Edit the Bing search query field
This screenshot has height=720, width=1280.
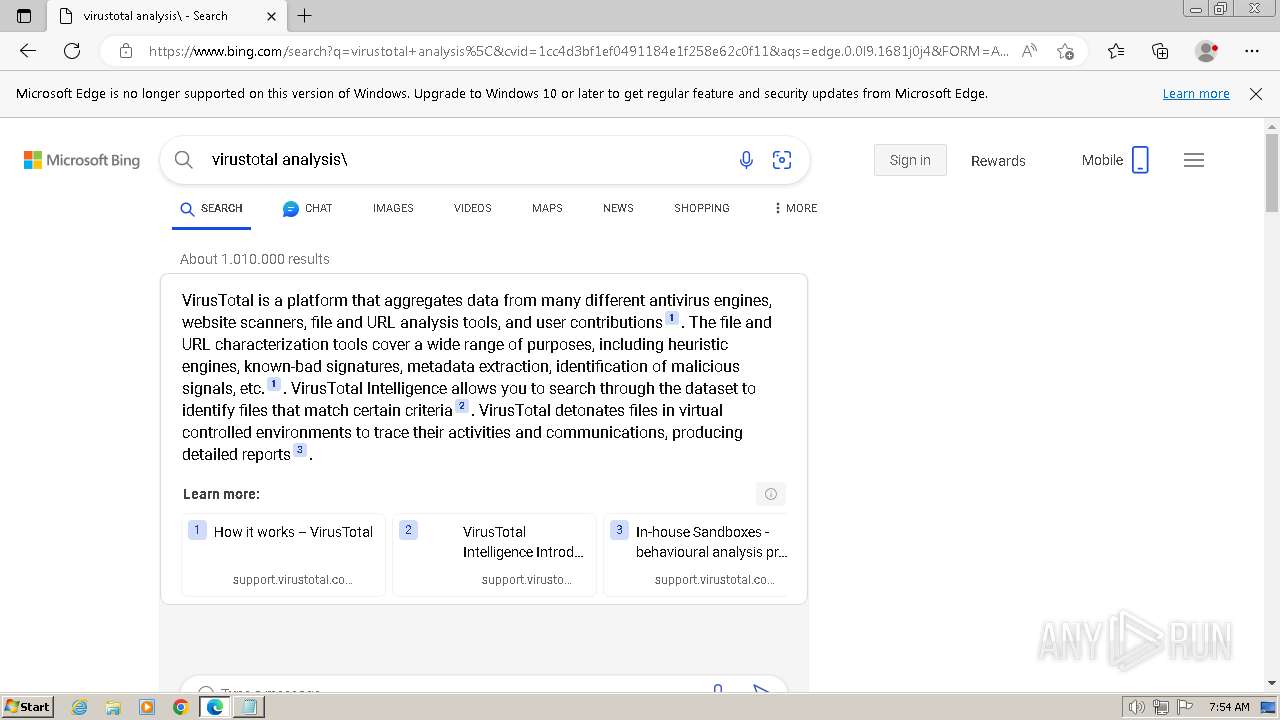(465, 160)
